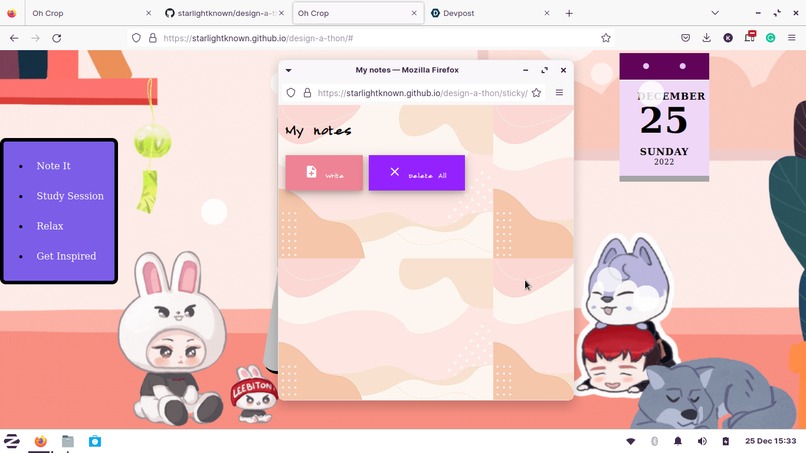
Task: Switch to the starlightknown/design-a-thon GitHub tab
Action: click(x=225, y=13)
